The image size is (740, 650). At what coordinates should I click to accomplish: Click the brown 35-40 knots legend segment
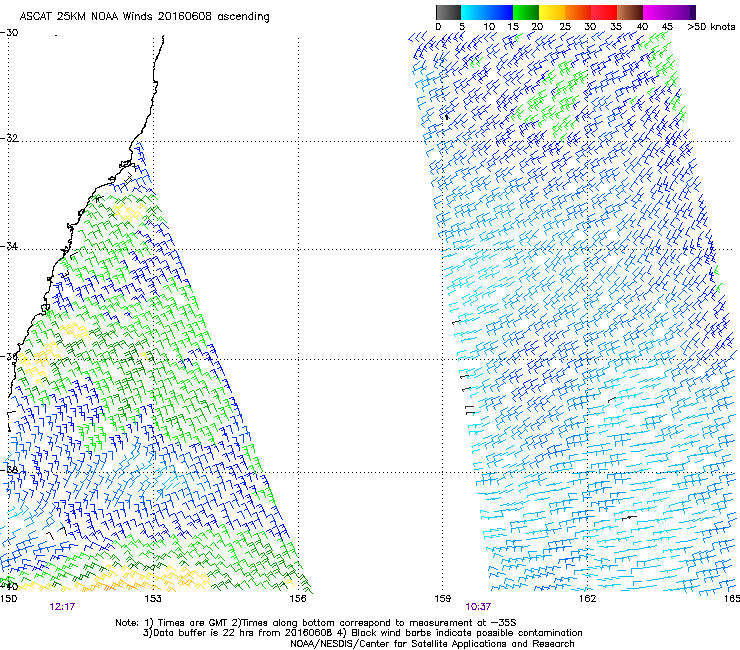630,12
